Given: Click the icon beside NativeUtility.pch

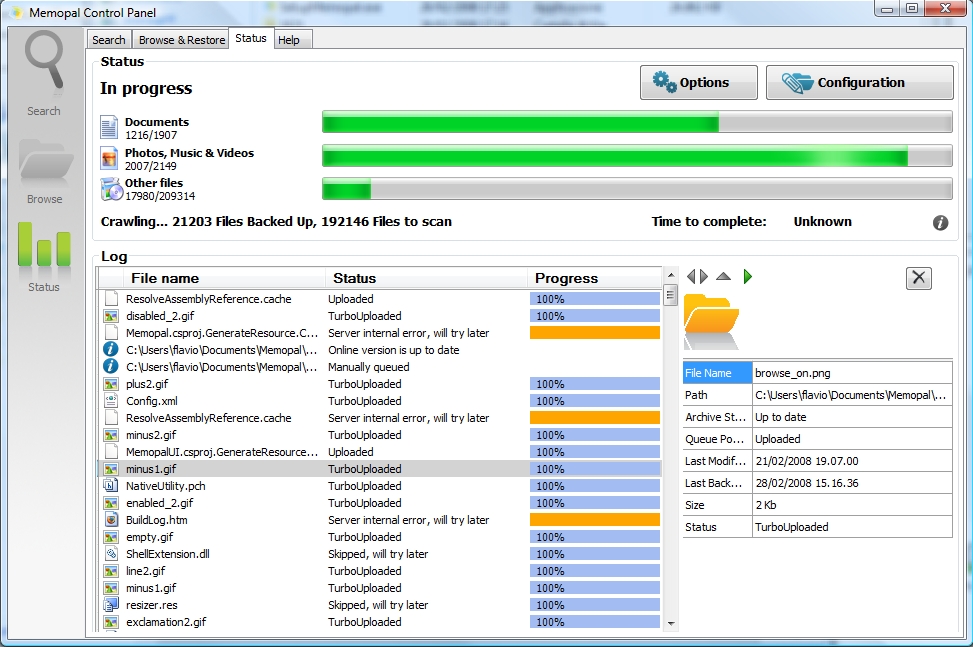Looking at the screenshot, I should (x=111, y=486).
